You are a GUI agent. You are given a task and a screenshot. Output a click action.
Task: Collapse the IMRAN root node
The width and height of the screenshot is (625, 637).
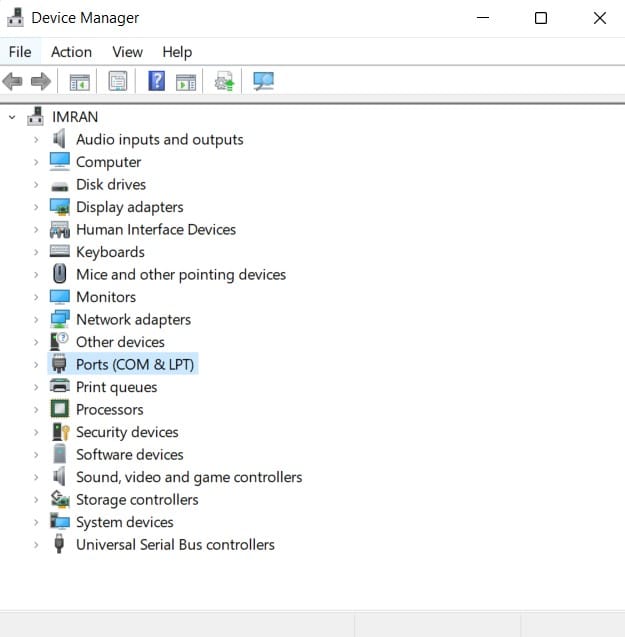(x=12, y=117)
